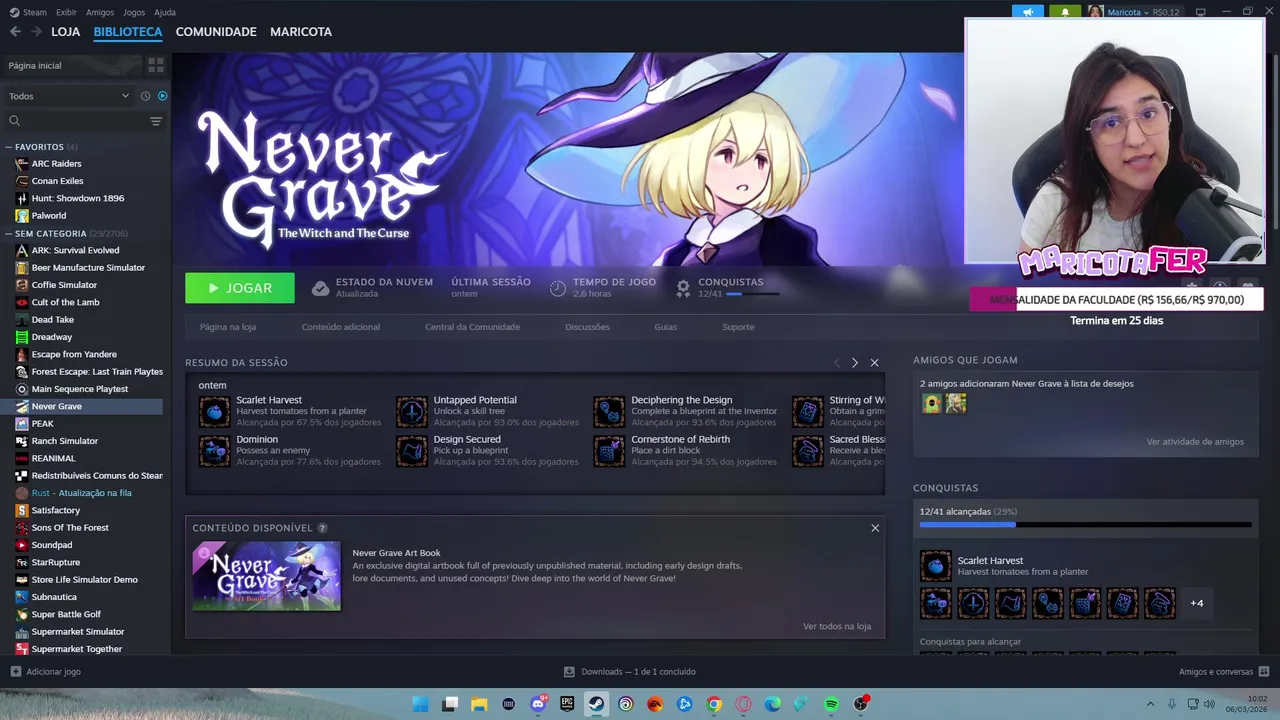Open Guias link
The image size is (1280, 720).
point(665,327)
